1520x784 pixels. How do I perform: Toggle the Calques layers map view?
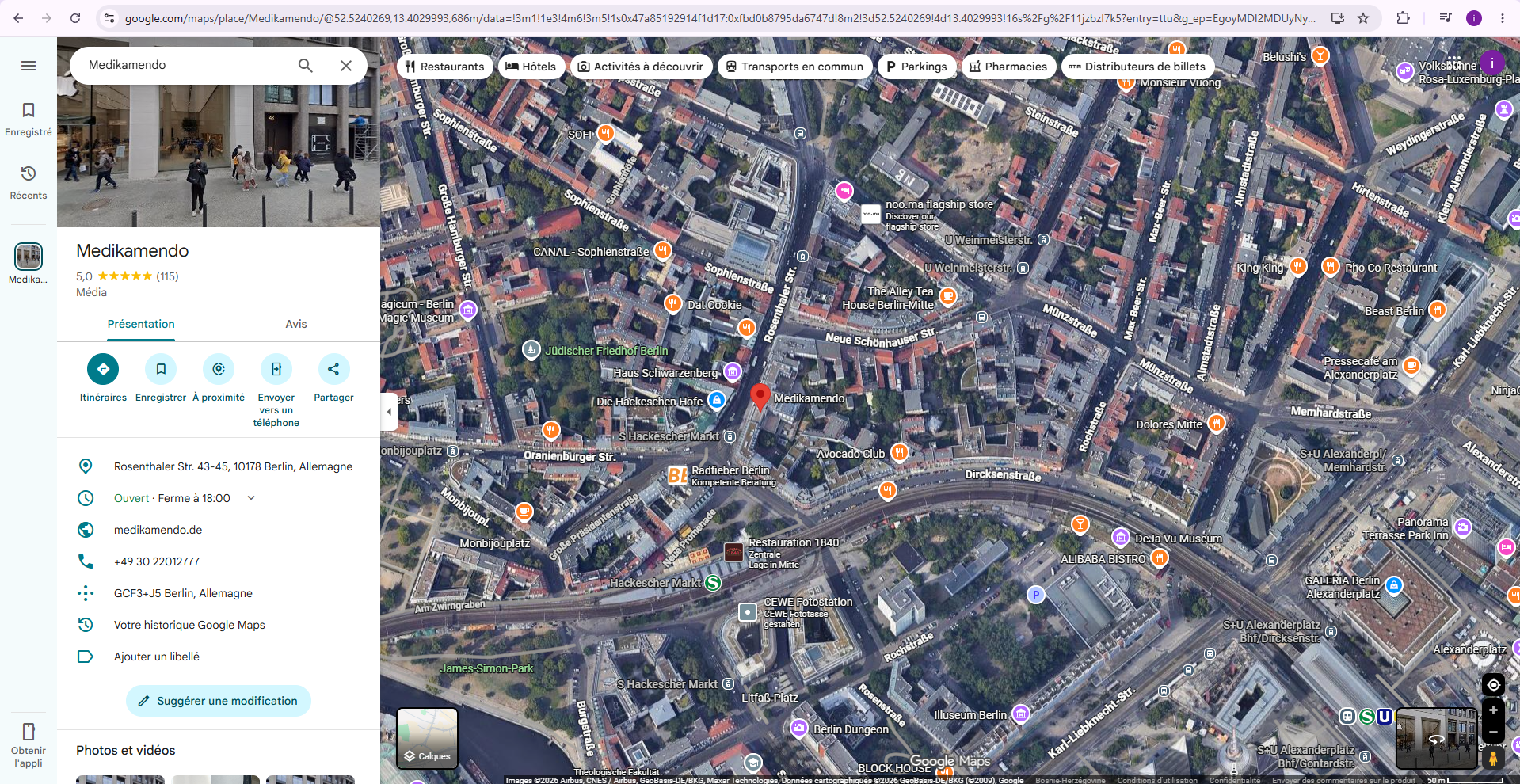pyautogui.click(x=427, y=738)
